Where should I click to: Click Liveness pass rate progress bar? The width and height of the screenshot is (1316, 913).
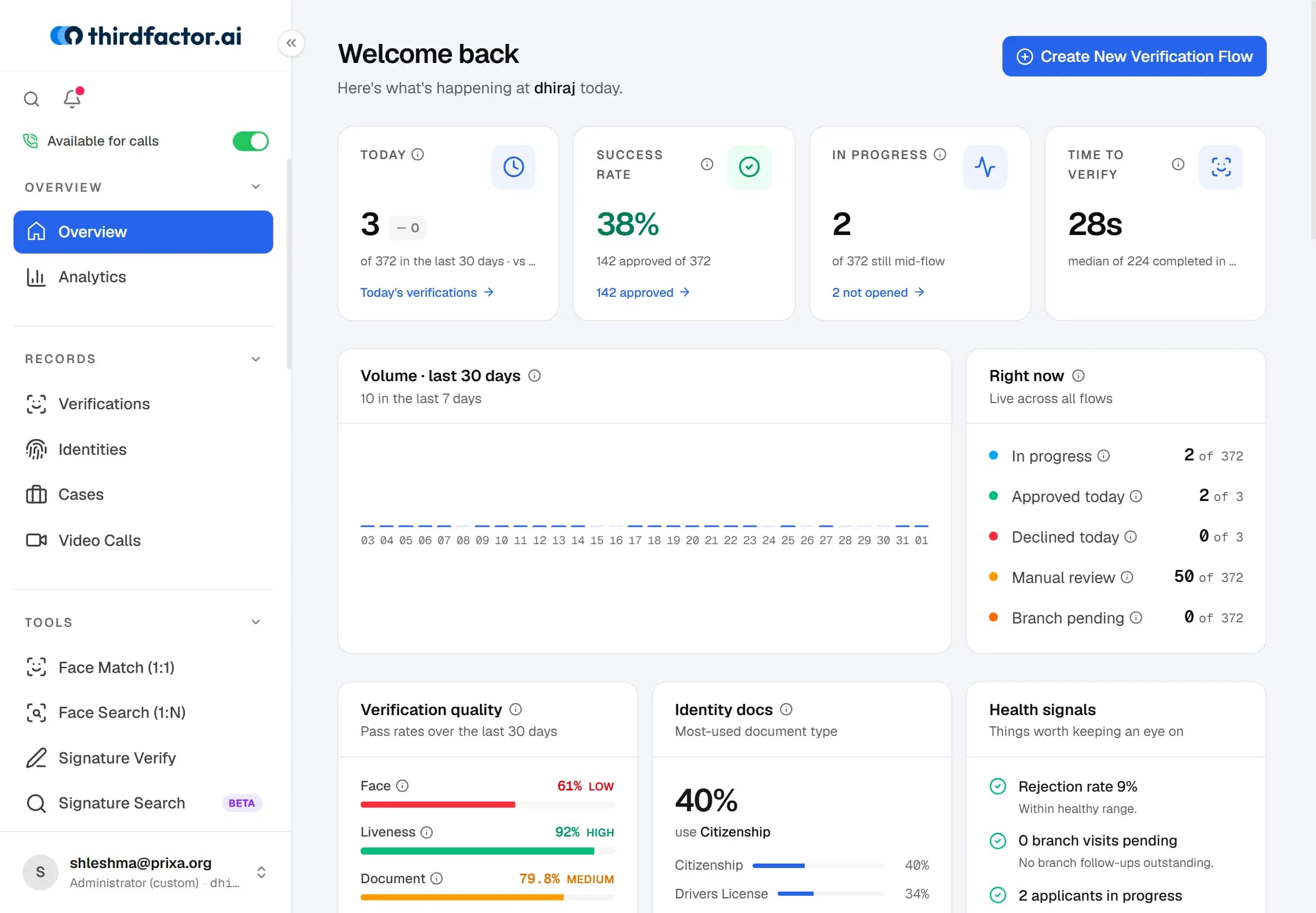487,851
